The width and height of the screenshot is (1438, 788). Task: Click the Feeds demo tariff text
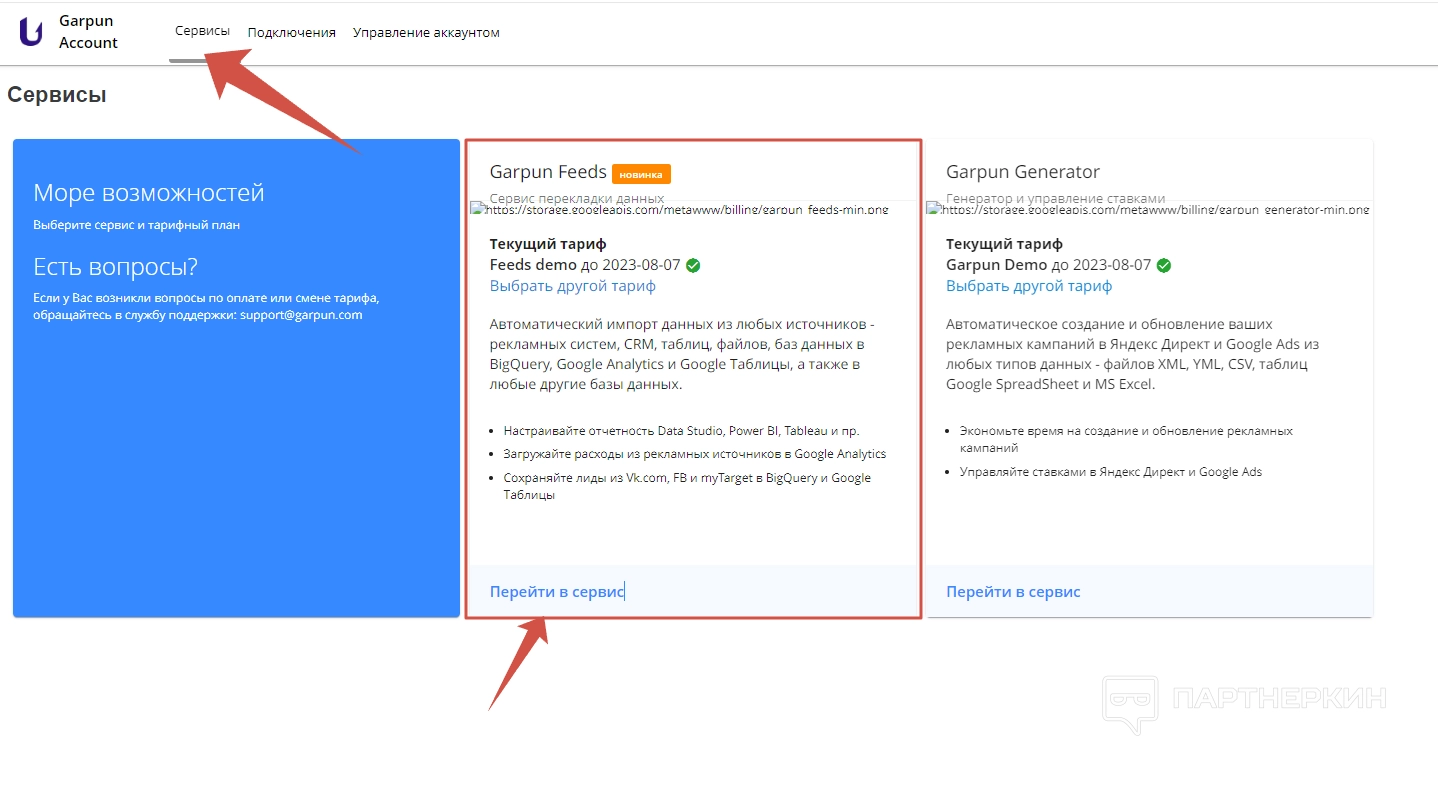tap(533, 266)
